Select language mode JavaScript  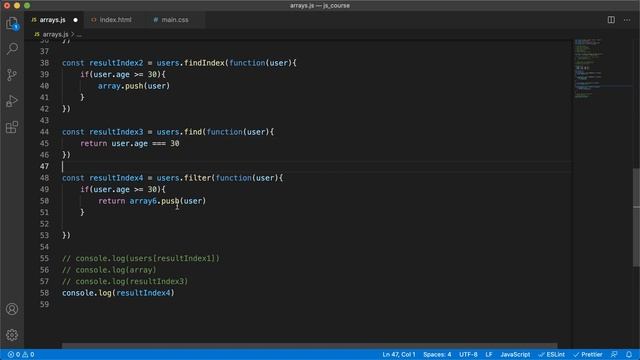(x=515, y=354)
